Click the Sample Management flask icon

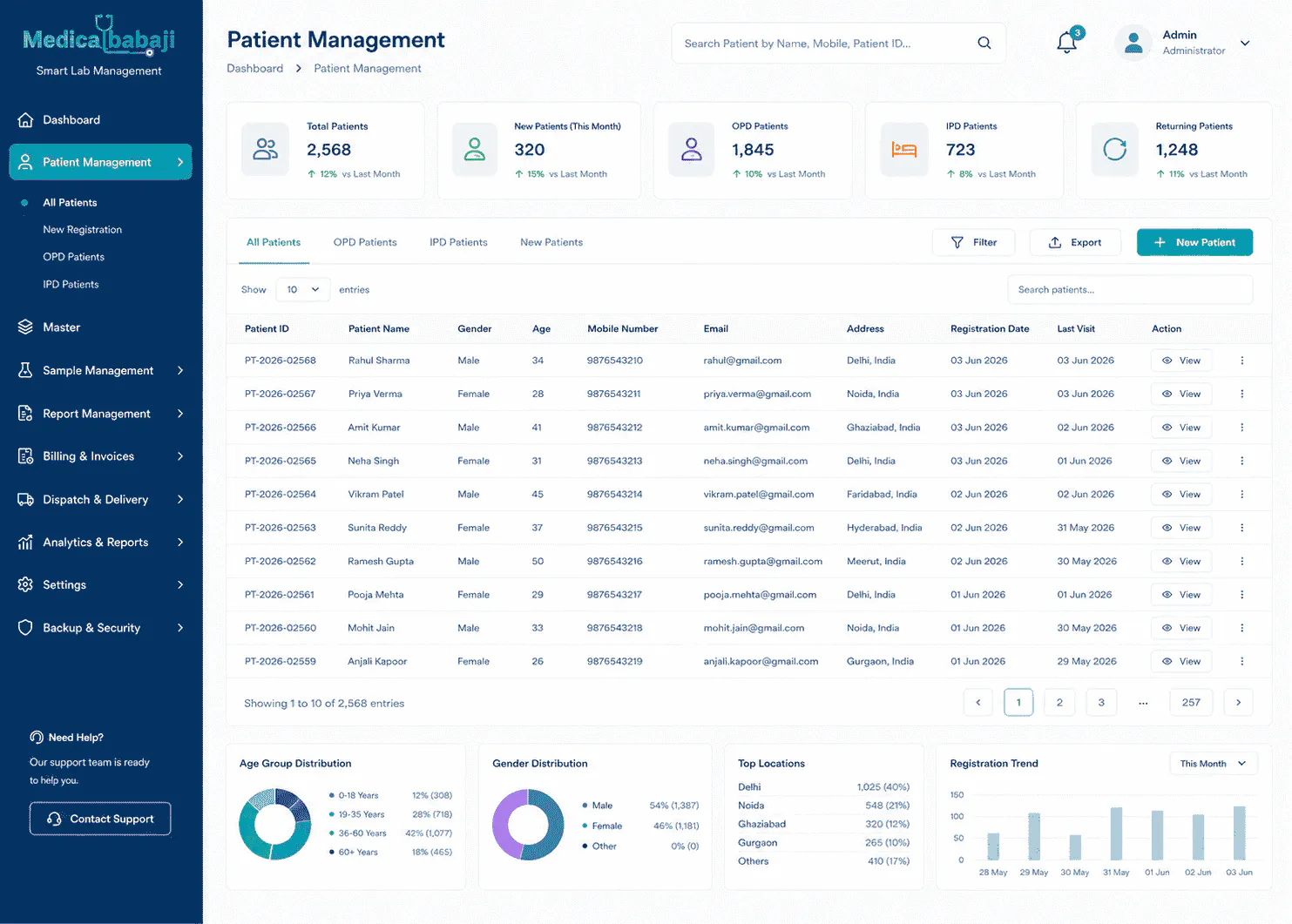pos(25,370)
